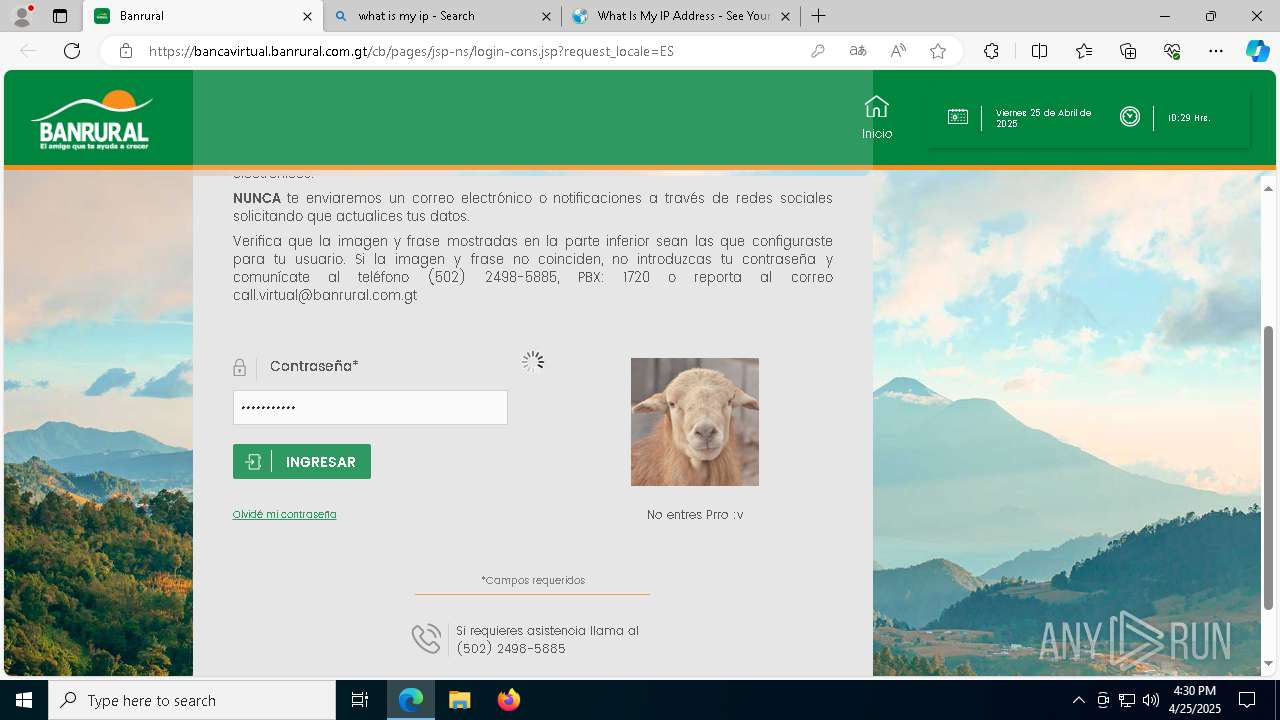The width and height of the screenshot is (1280, 720).
Task: Click the Type here to search box
Action: (x=192, y=700)
